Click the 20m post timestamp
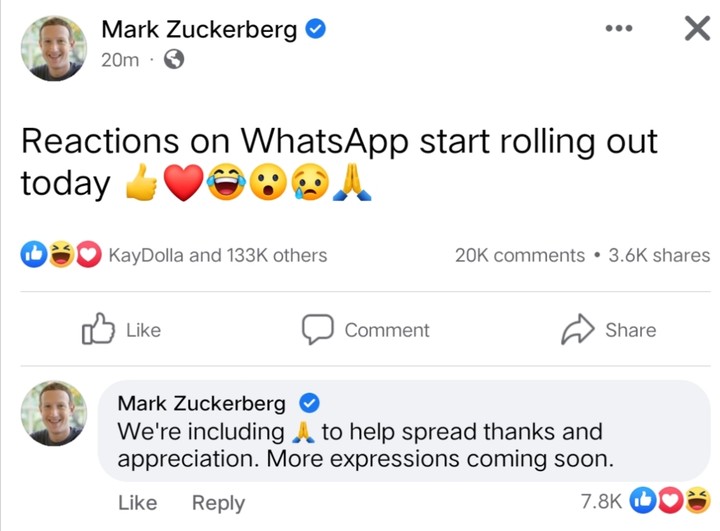720x531 pixels. point(120,59)
